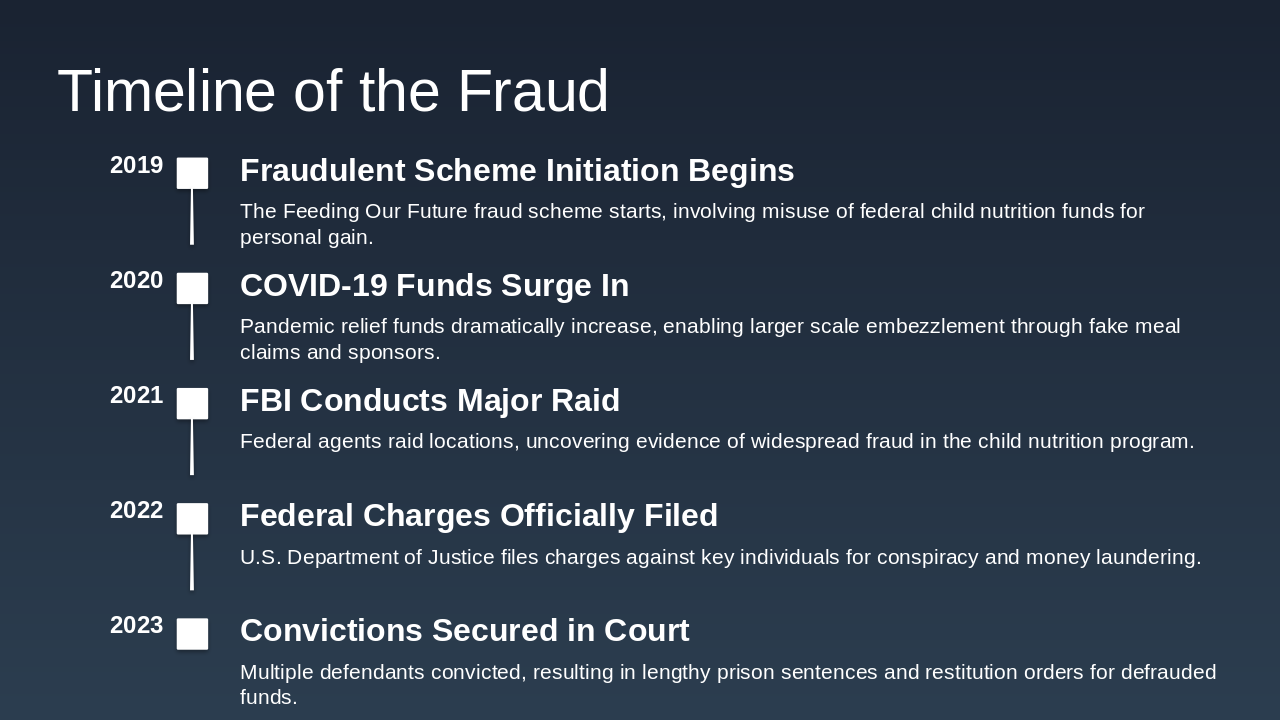Viewport: 1280px width, 720px height.
Task: Select the "FBI Conducts Major Raid" heading
Action: pyautogui.click(x=430, y=401)
